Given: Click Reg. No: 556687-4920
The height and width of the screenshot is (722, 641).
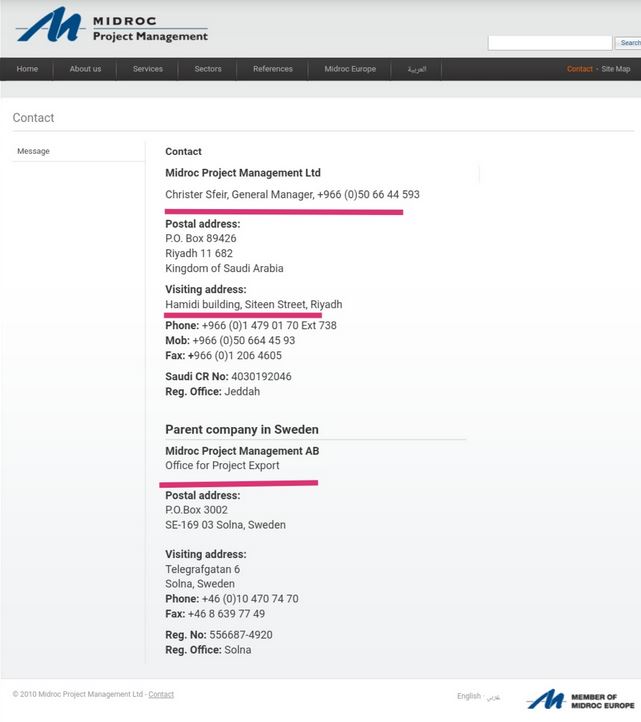Looking at the screenshot, I should pyautogui.click(x=219, y=635).
